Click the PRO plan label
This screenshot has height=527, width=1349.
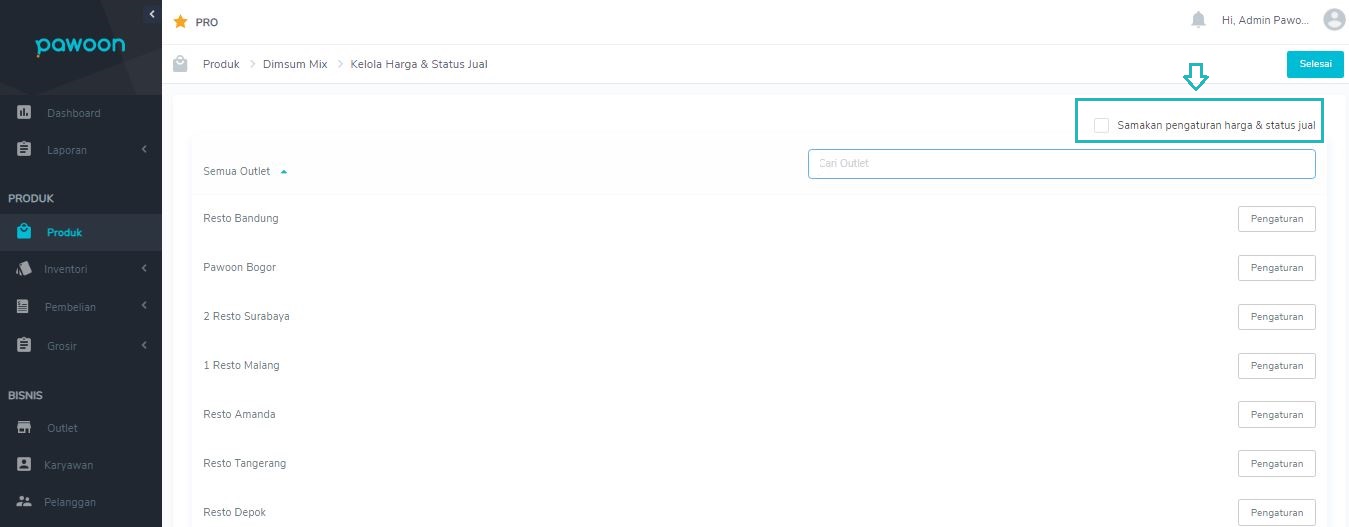(x=207, y=22)
